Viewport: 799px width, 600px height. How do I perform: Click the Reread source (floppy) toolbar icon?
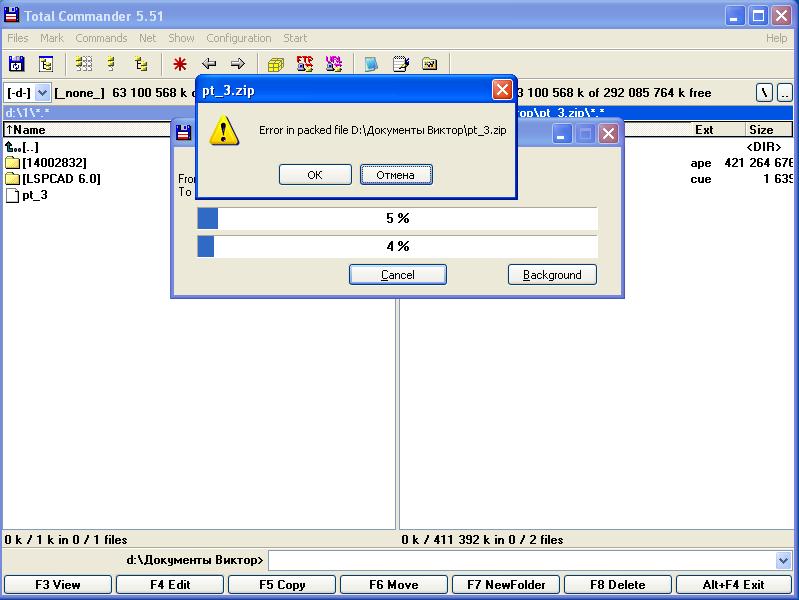[x=16, y=64]
